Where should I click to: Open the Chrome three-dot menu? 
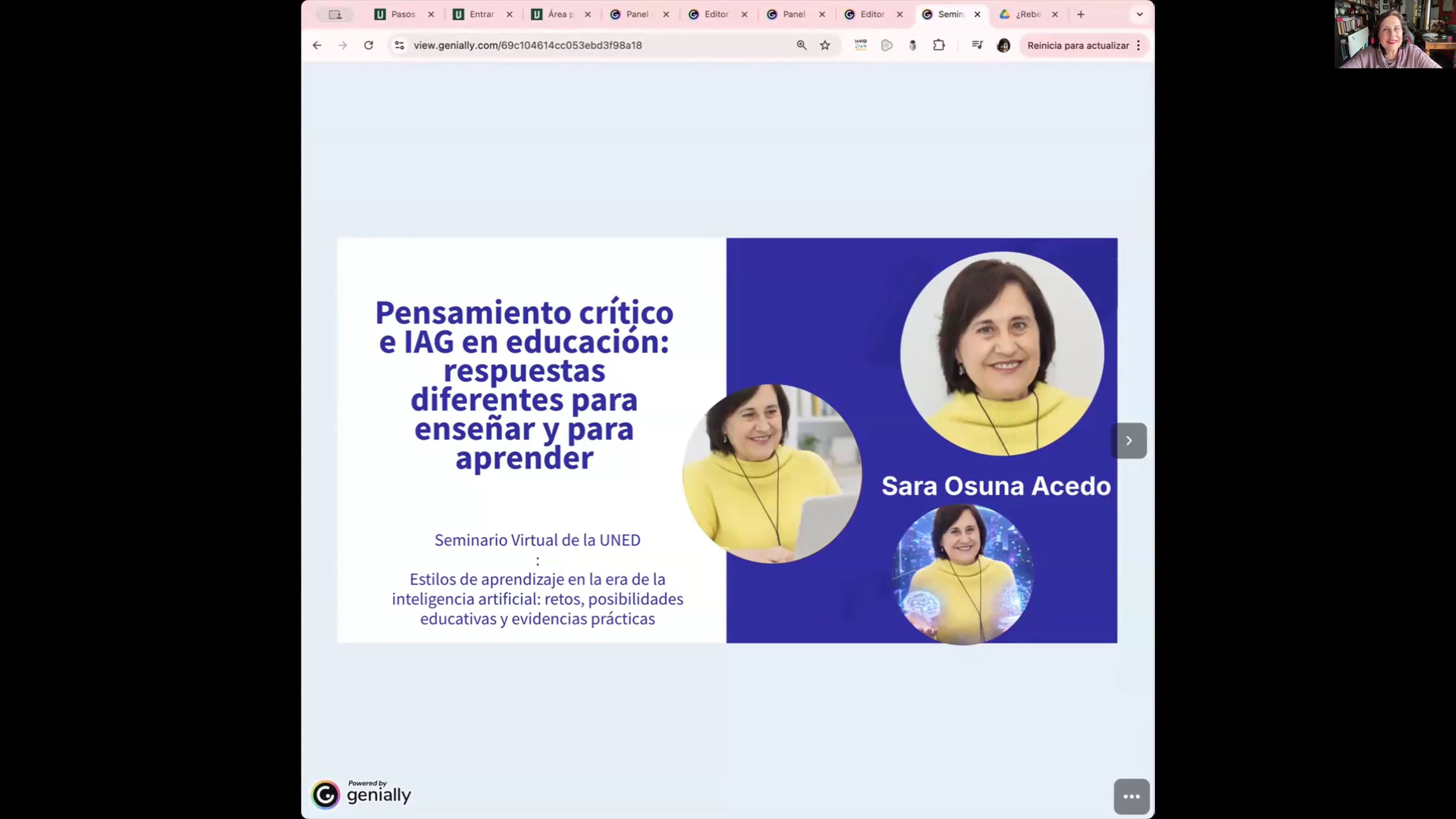pos(1139,45)
